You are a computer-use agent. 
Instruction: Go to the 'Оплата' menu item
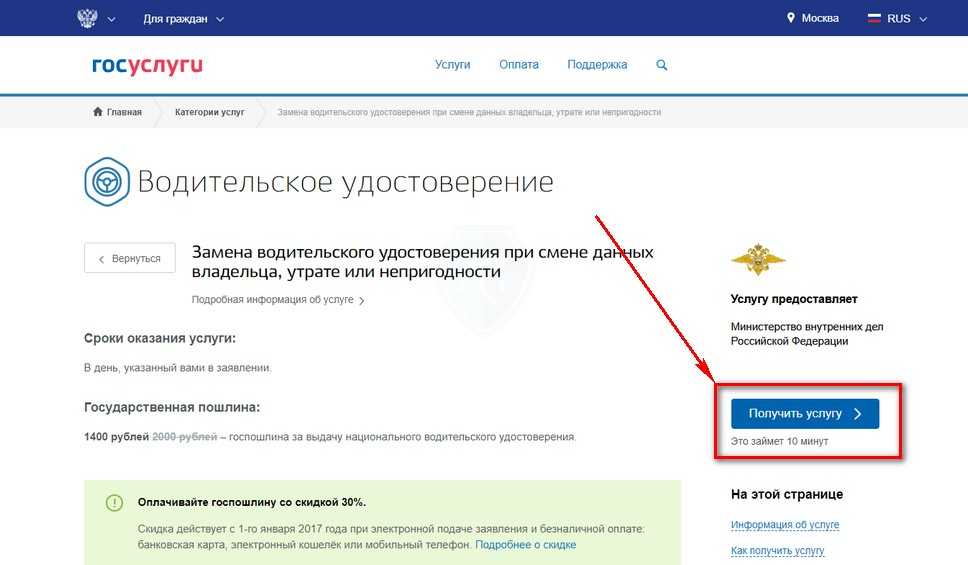[519, 65]
